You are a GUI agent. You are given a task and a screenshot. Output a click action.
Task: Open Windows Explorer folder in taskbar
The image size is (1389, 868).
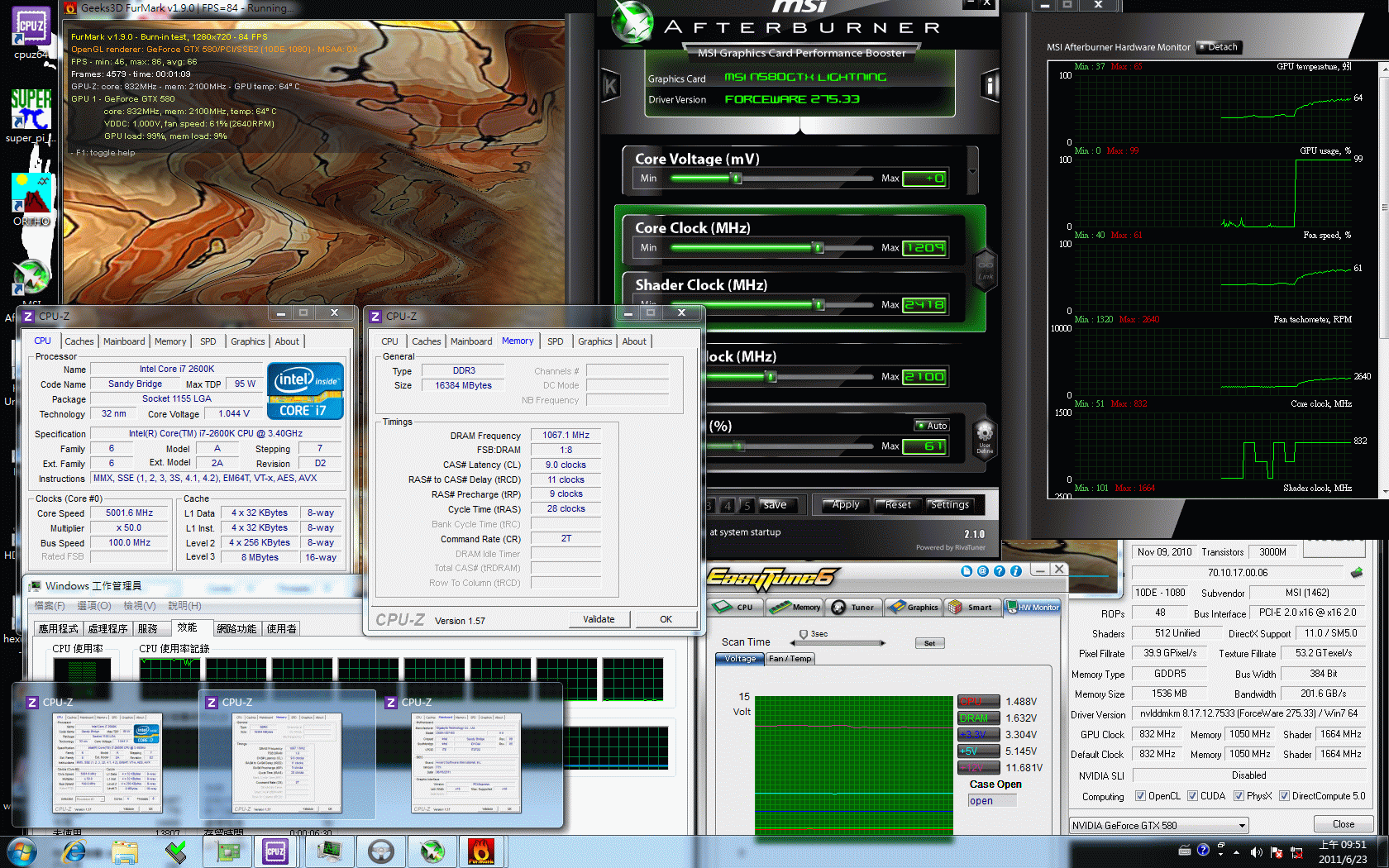tap(125, 851)
